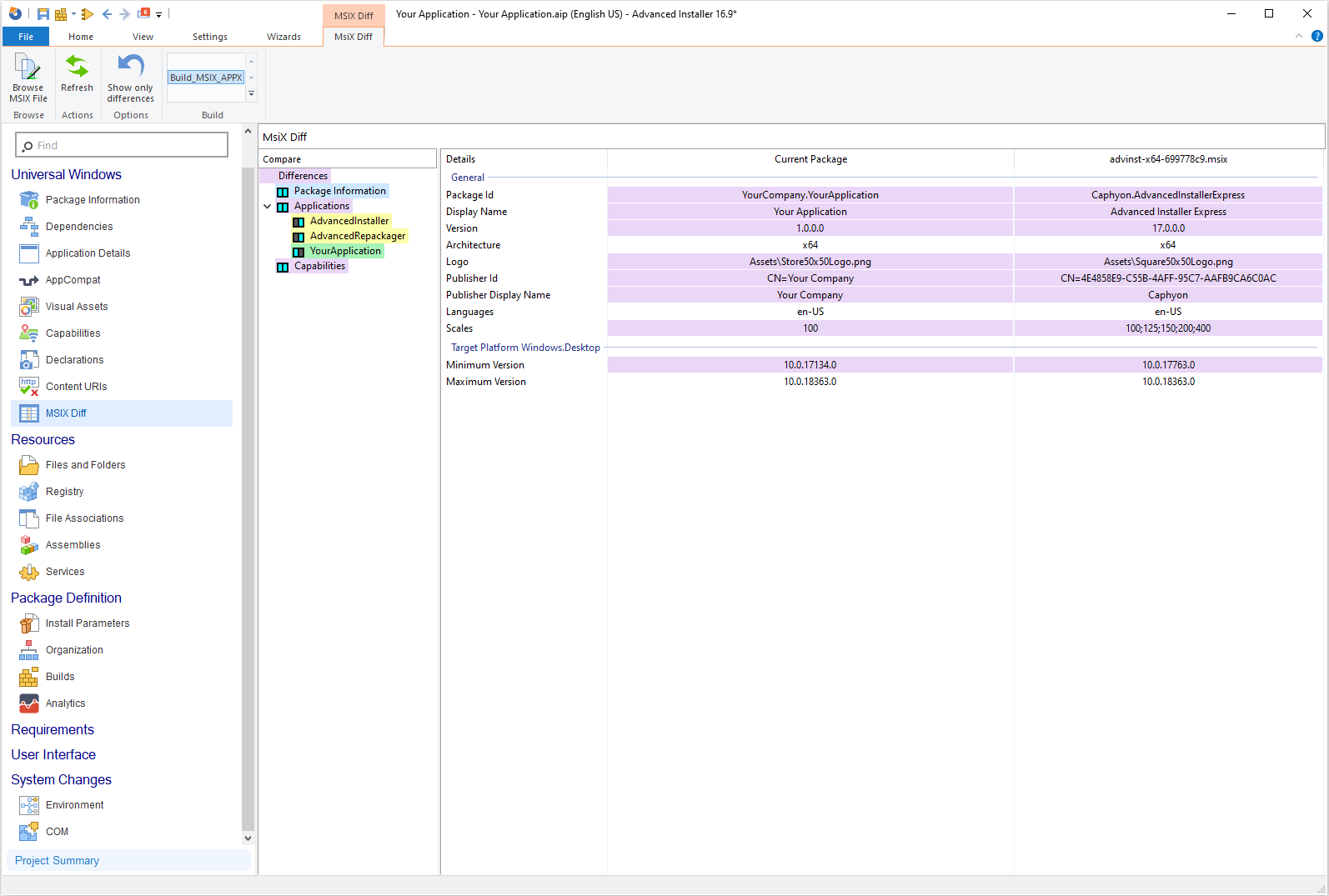The height and width of the screenshot is (896, 1329).
Task: Open the Files and Folders page
Action: click(85, 465)
